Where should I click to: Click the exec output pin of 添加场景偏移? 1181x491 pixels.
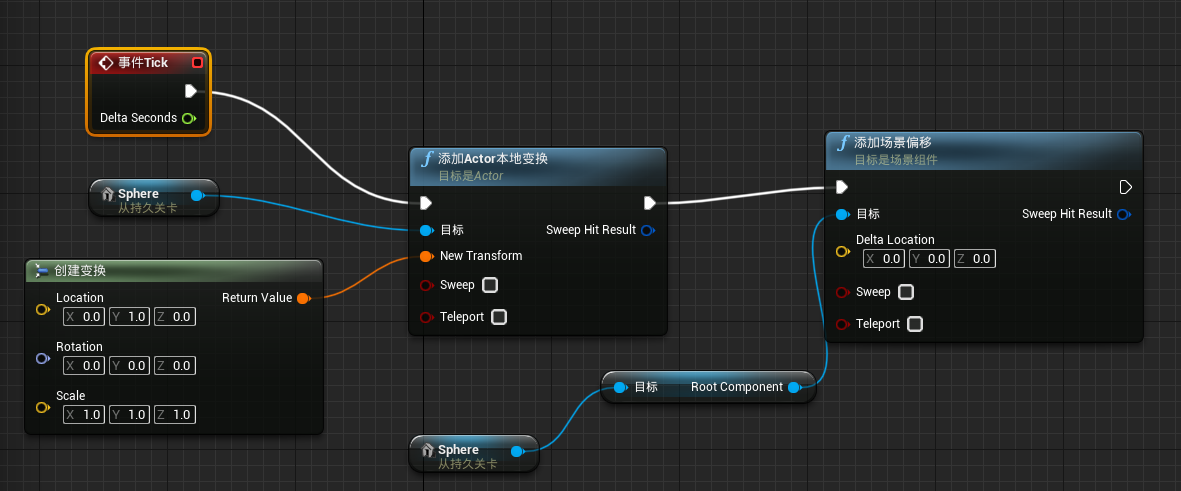tap(1126, 187)
